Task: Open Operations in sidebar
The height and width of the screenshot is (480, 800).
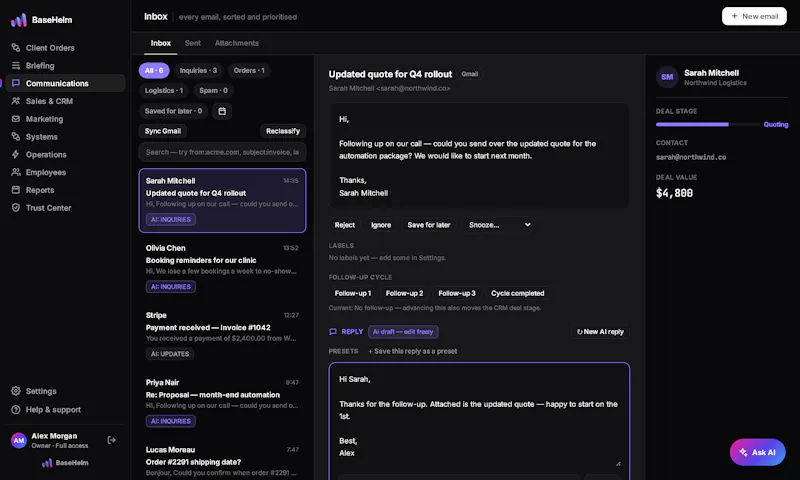Action: 65,154
